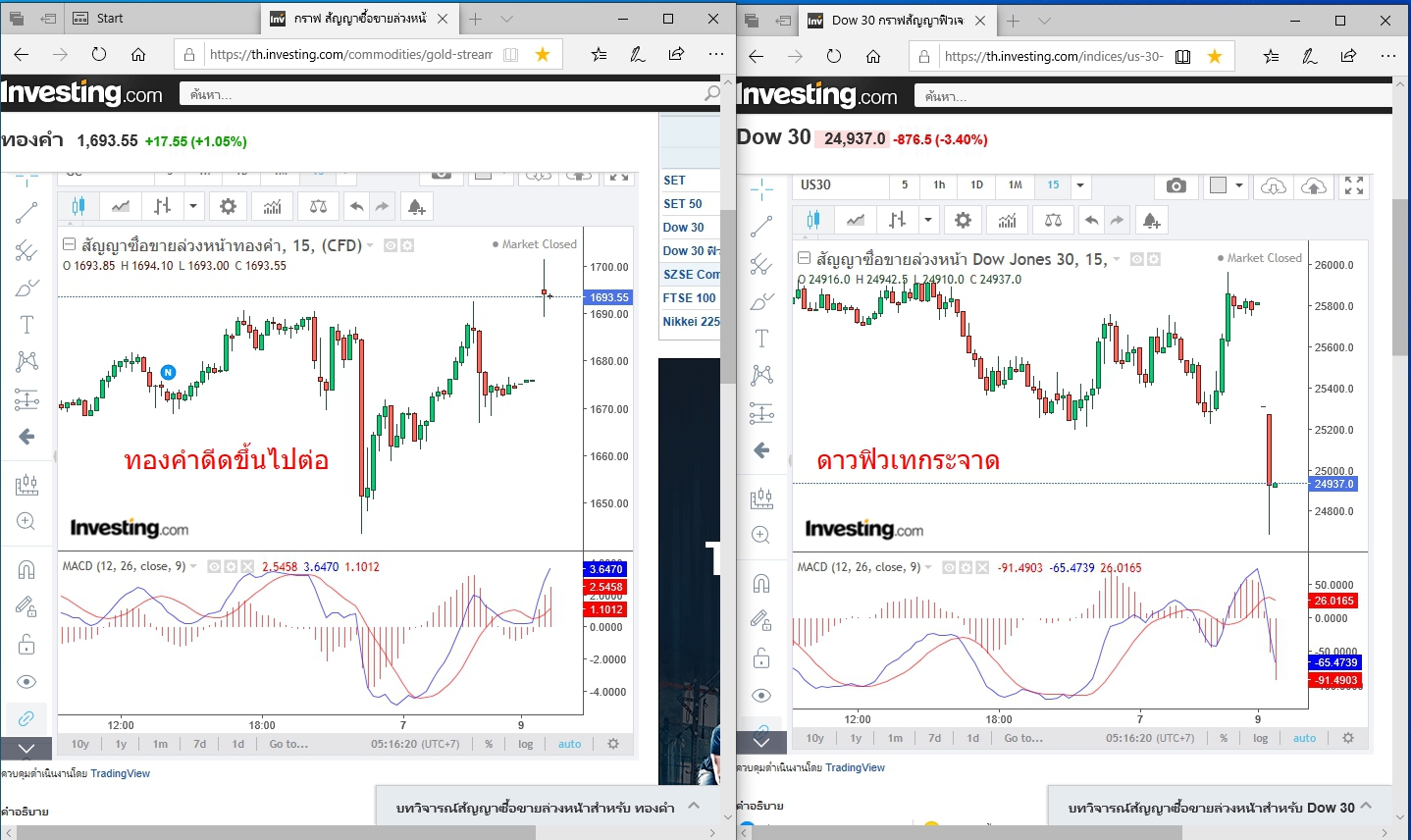Screen dimensions: 1411x840
Task: Select candlestick style in Dow 30 chart toolbar
Action: point(813,220)
